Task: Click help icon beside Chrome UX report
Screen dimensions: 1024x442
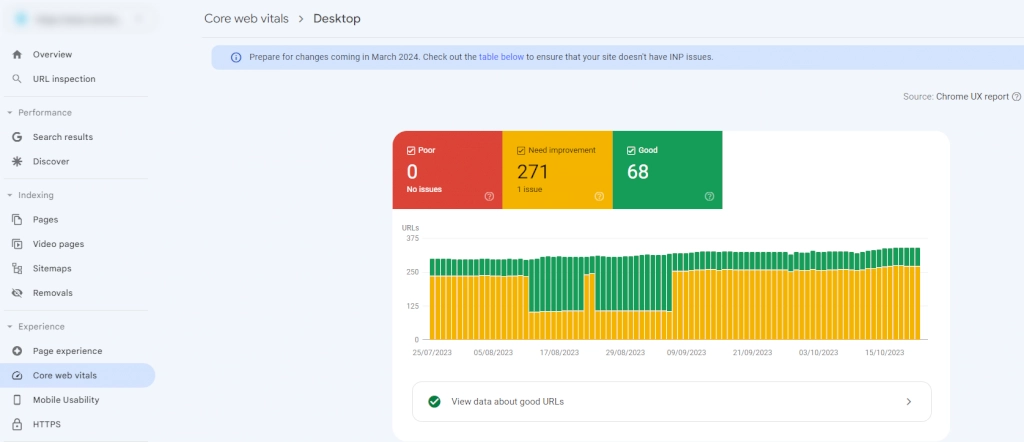Action: coord(1016,97)
